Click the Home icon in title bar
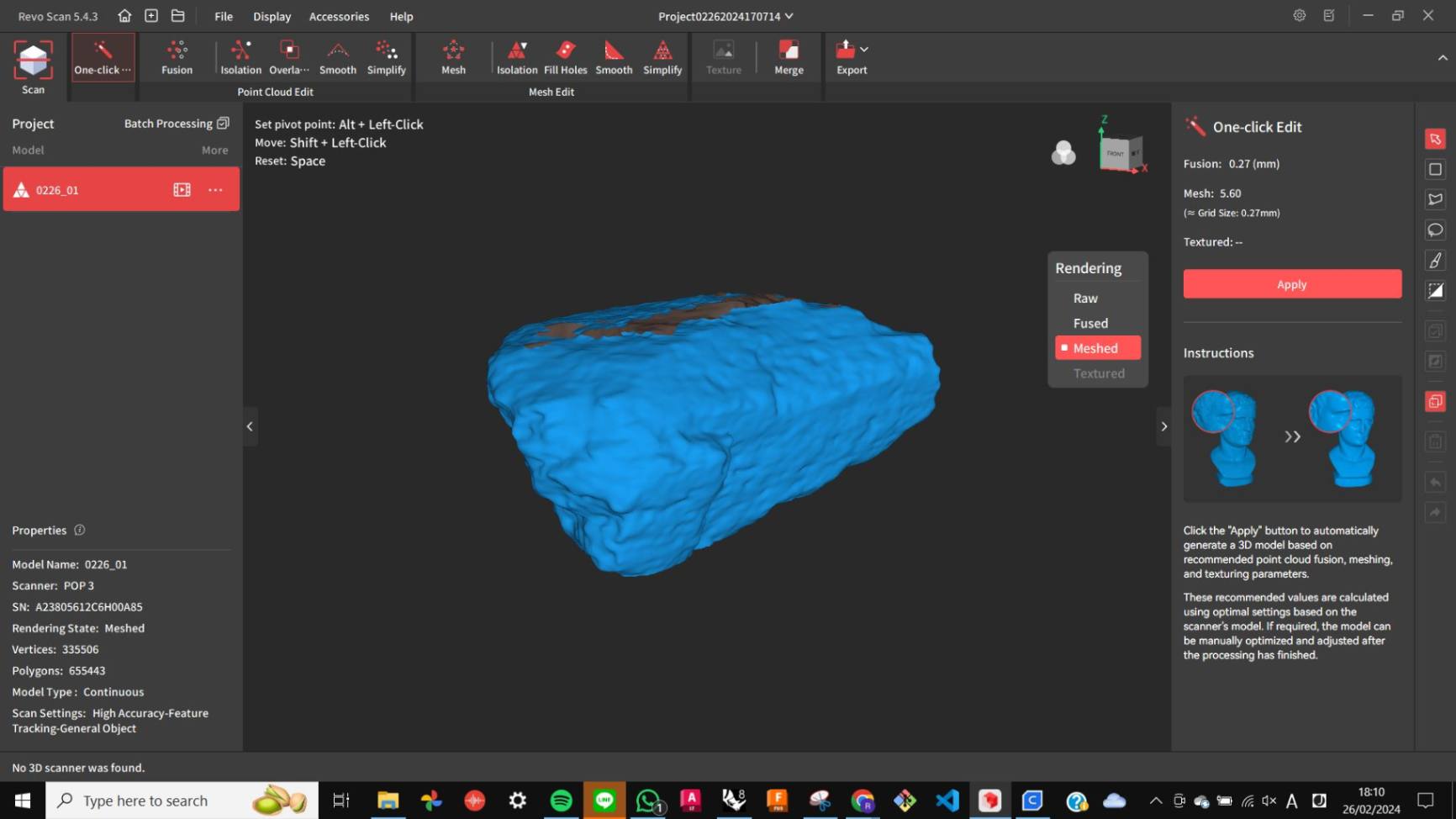This screenshot has height=819, width=1456. coord(124,16)
